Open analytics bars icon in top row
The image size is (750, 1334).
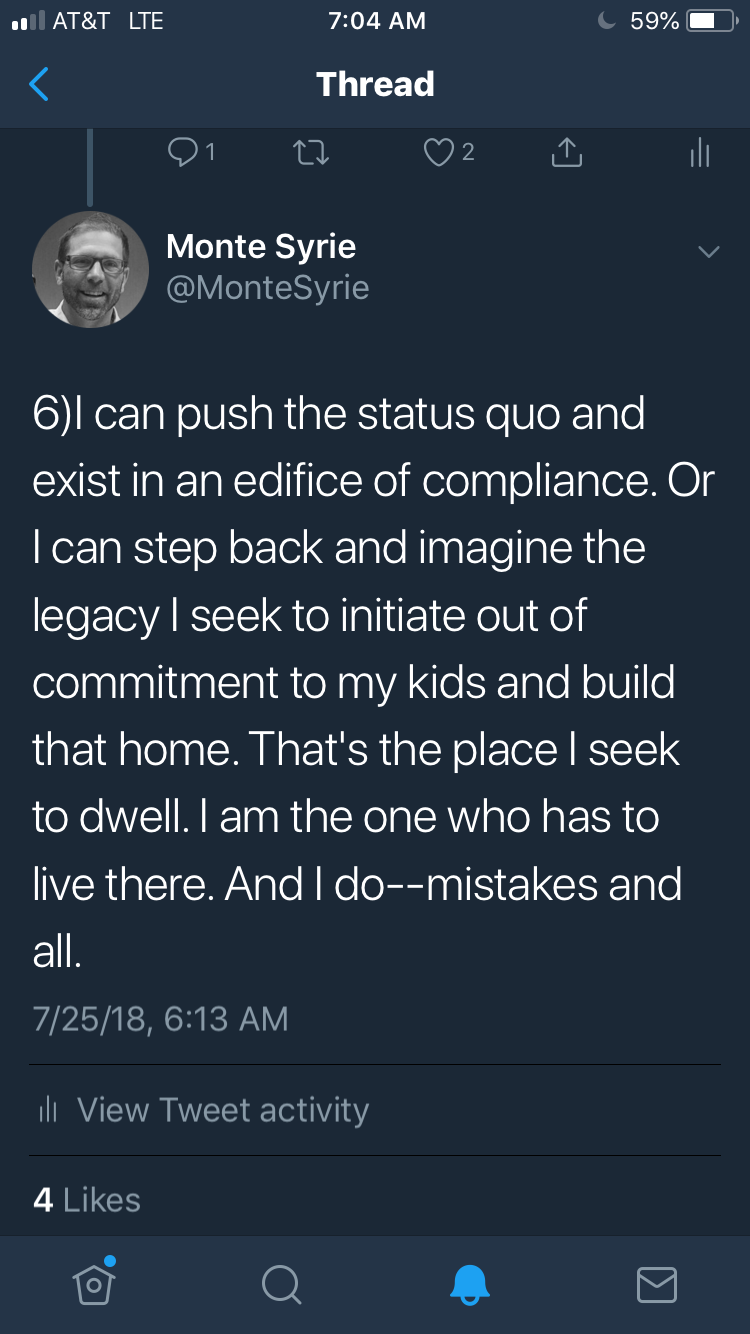[x=700, y=152]
